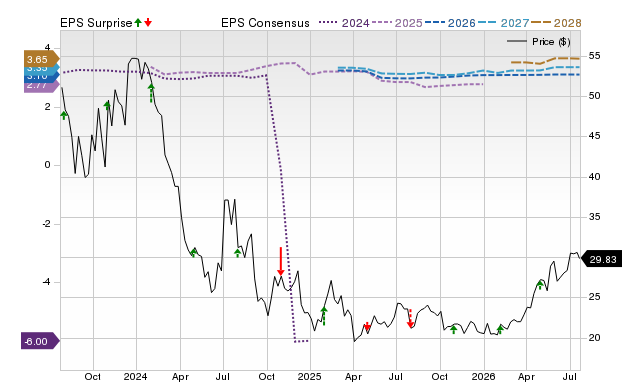Click the 25 label on the price axis
The height and width of the screenshot is (382, 640).
594,297
